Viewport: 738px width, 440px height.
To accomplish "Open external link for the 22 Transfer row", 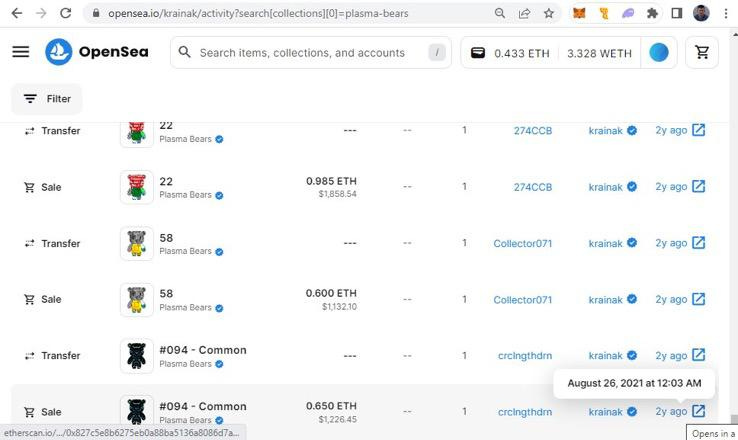I will [x=698, y=130].
